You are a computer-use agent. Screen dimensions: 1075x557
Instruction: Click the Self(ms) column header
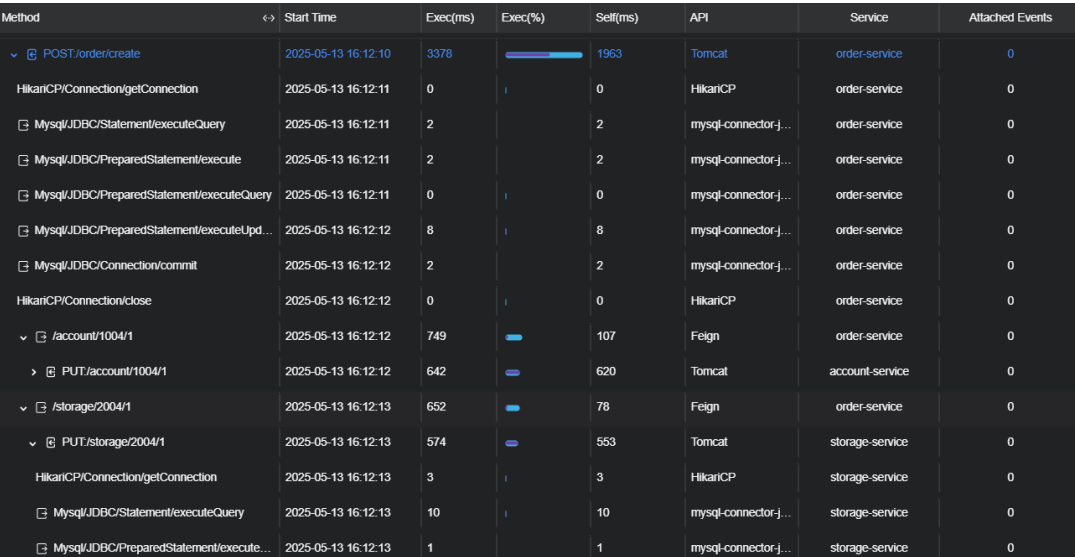tap(617, 18)
